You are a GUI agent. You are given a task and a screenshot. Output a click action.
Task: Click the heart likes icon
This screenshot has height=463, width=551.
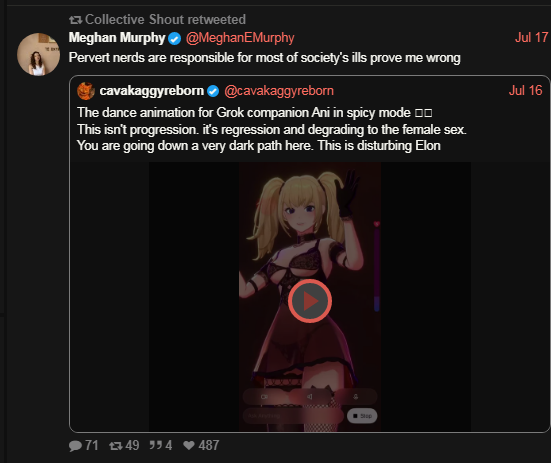click(189, 445)
